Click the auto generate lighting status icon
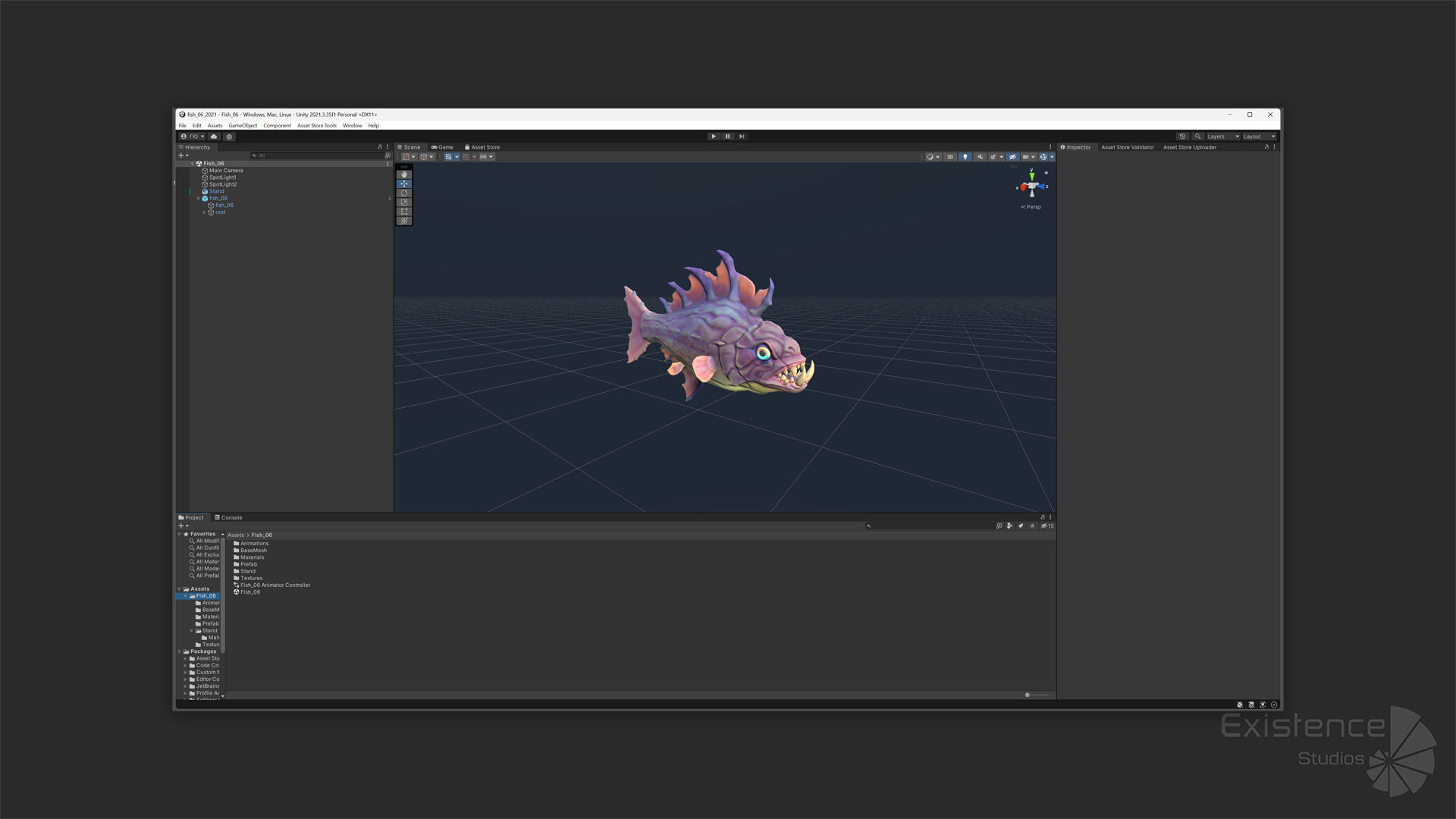Image resolution: width=1456 pixels, height=819 pixels. point(1263,704)
